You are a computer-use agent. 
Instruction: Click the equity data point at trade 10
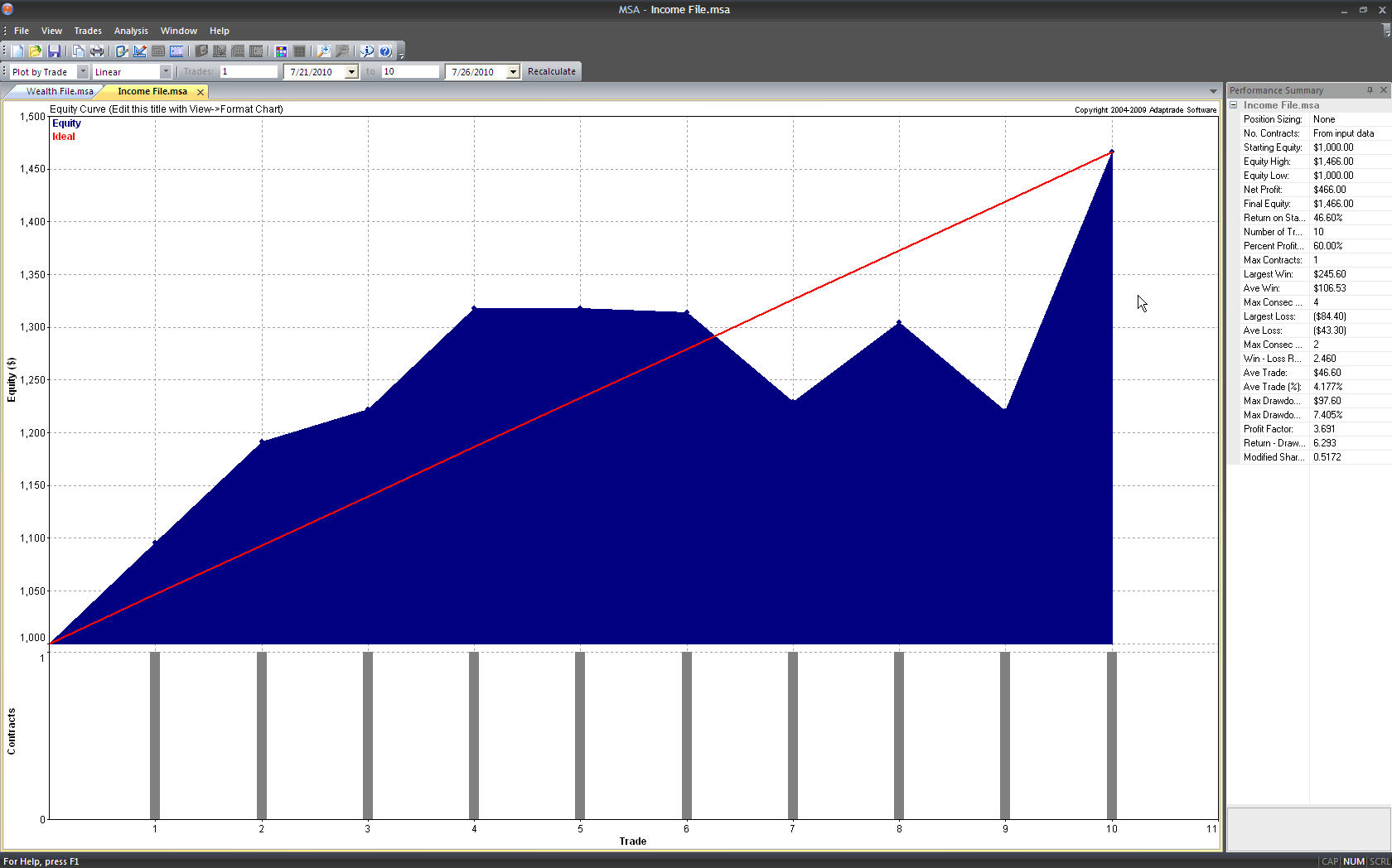click(x=1112, y=152)
